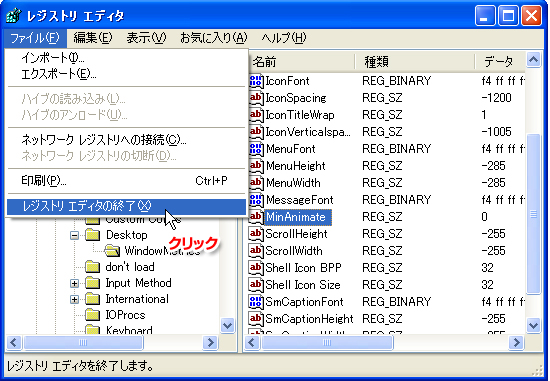
Task: Select the IconTitleWrap value name
Action: (300, 115)
